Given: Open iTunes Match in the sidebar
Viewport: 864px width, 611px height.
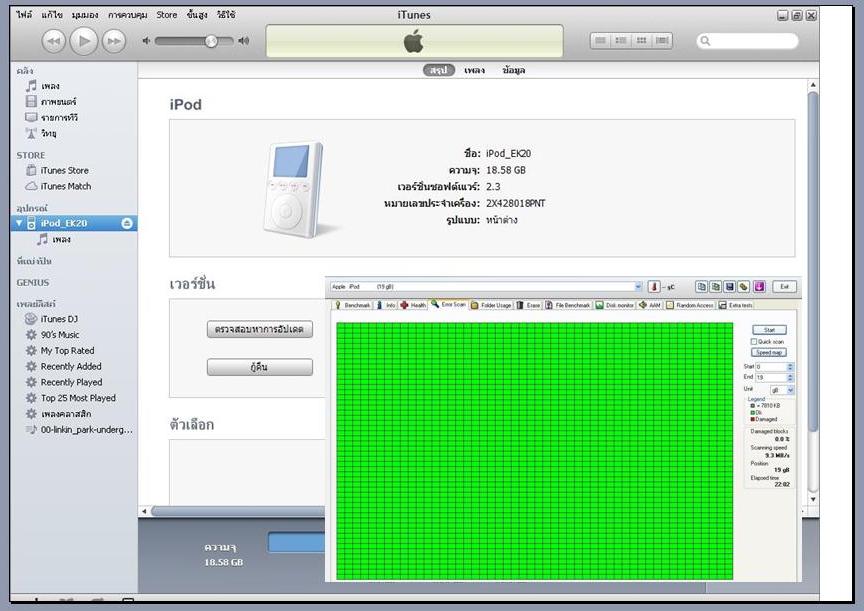Looking at the screenshot, I should [65, 186].
